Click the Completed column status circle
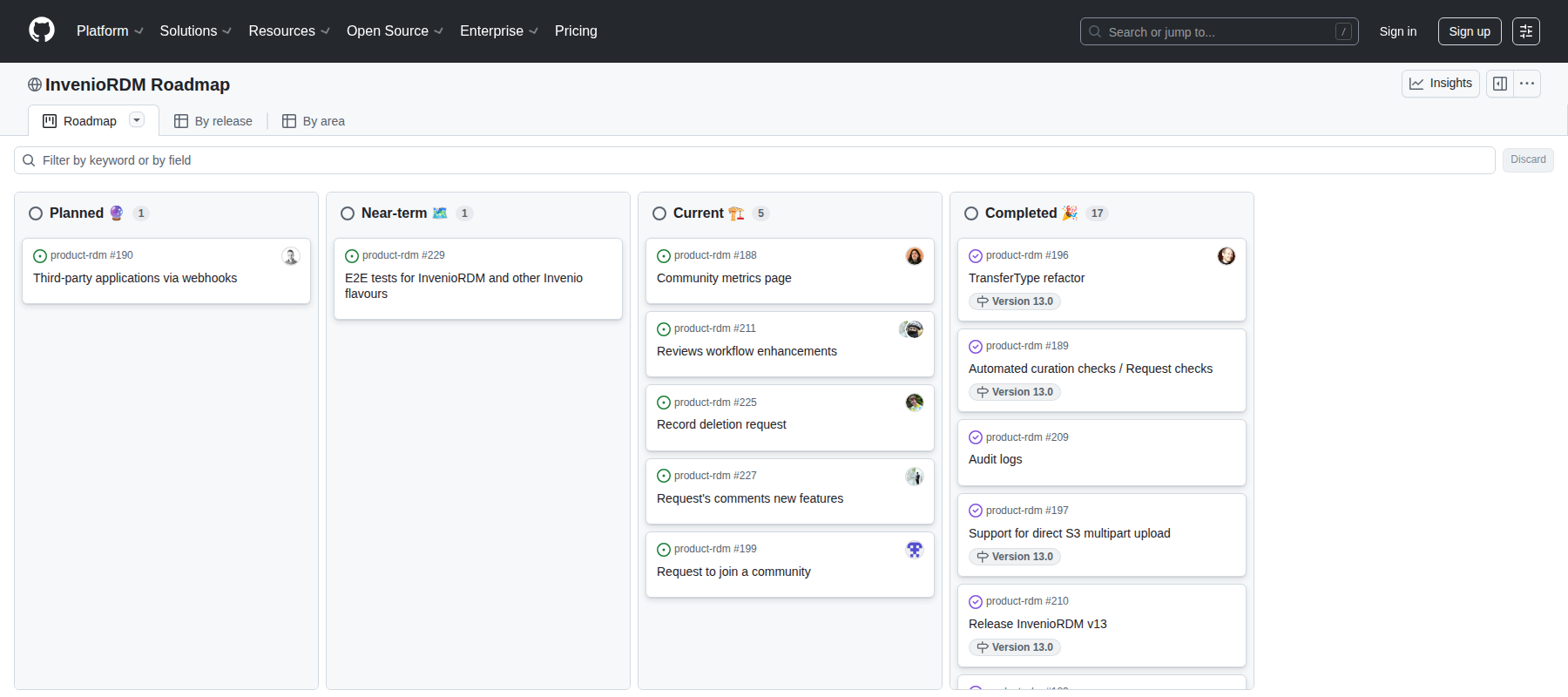1568x697 pixels. point(971,213)
